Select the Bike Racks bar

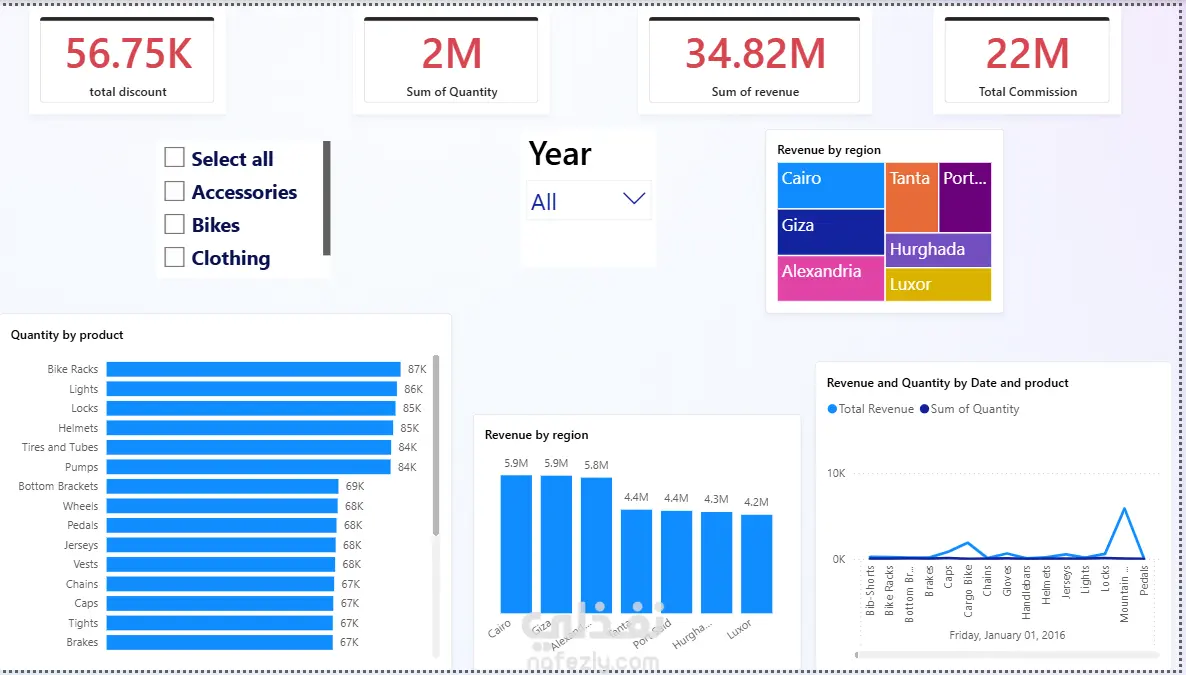pos(253,369)
